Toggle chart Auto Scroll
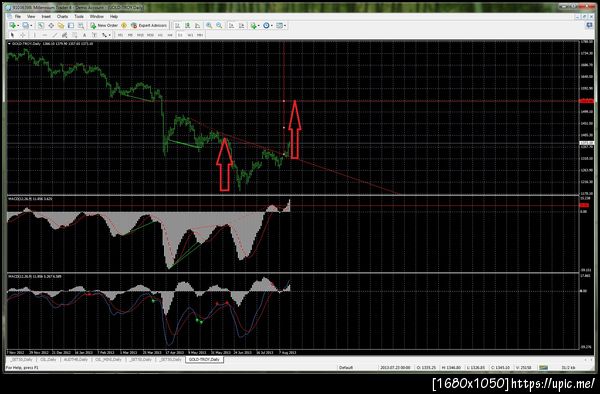The width and height of the screenshot is (600, 394). [232, 25]
